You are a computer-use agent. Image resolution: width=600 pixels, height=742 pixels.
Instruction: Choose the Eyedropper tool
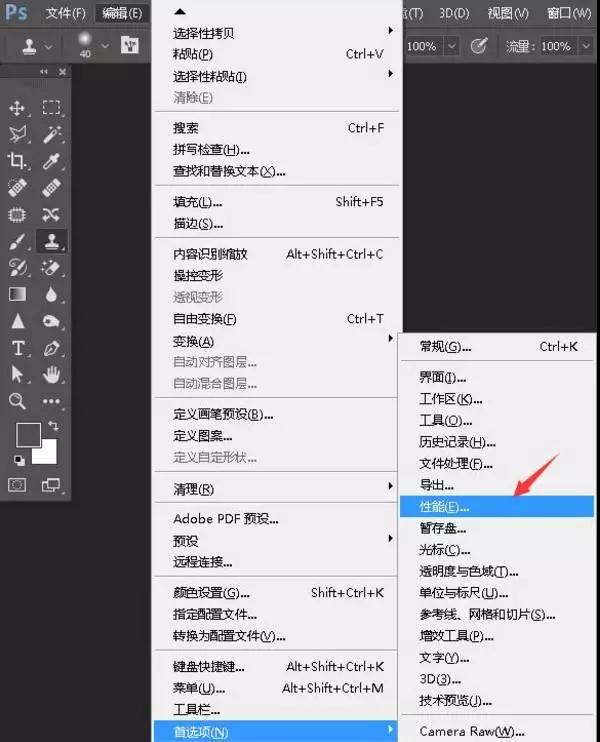[x=51, y=161]
